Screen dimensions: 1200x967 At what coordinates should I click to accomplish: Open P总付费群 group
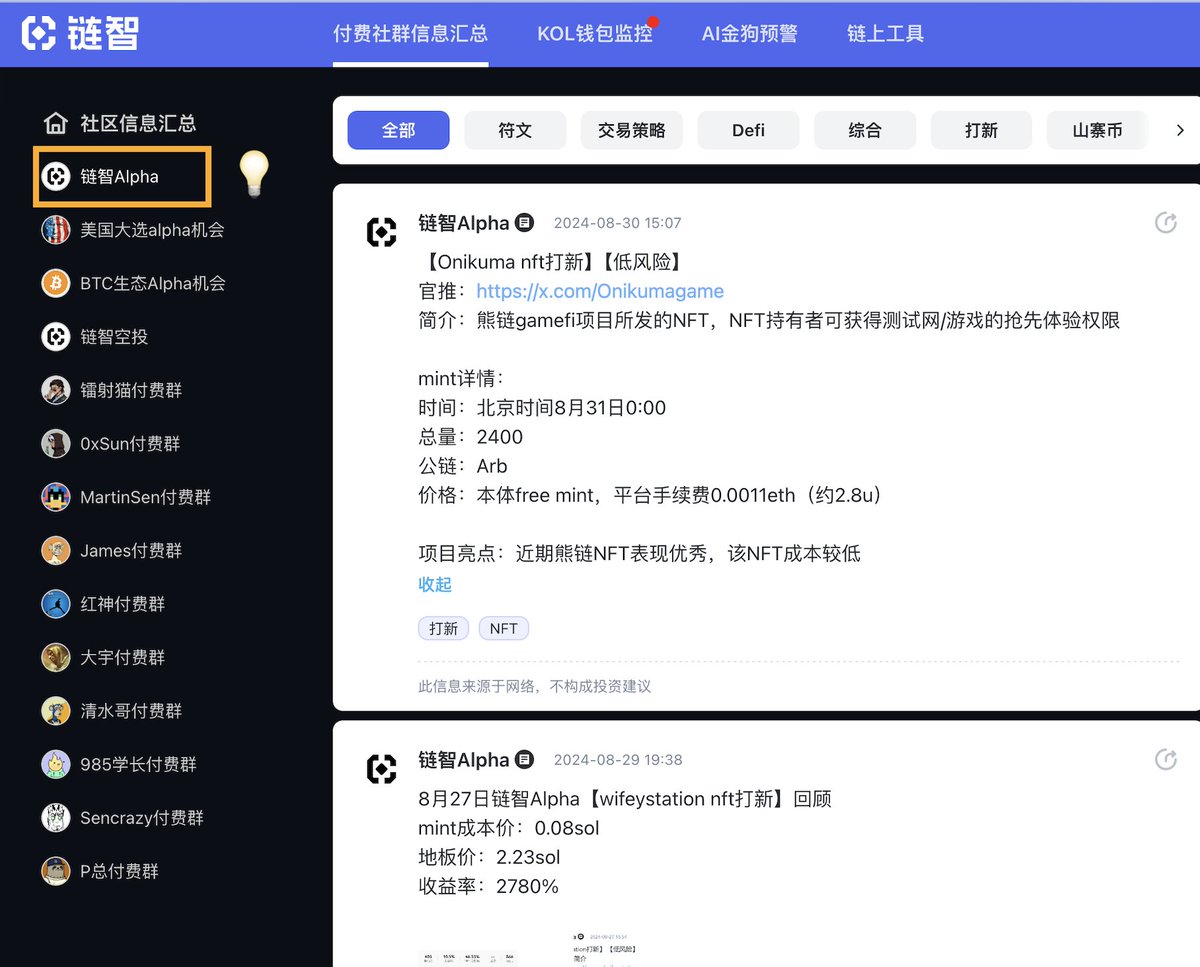click(x=120, y=872)
